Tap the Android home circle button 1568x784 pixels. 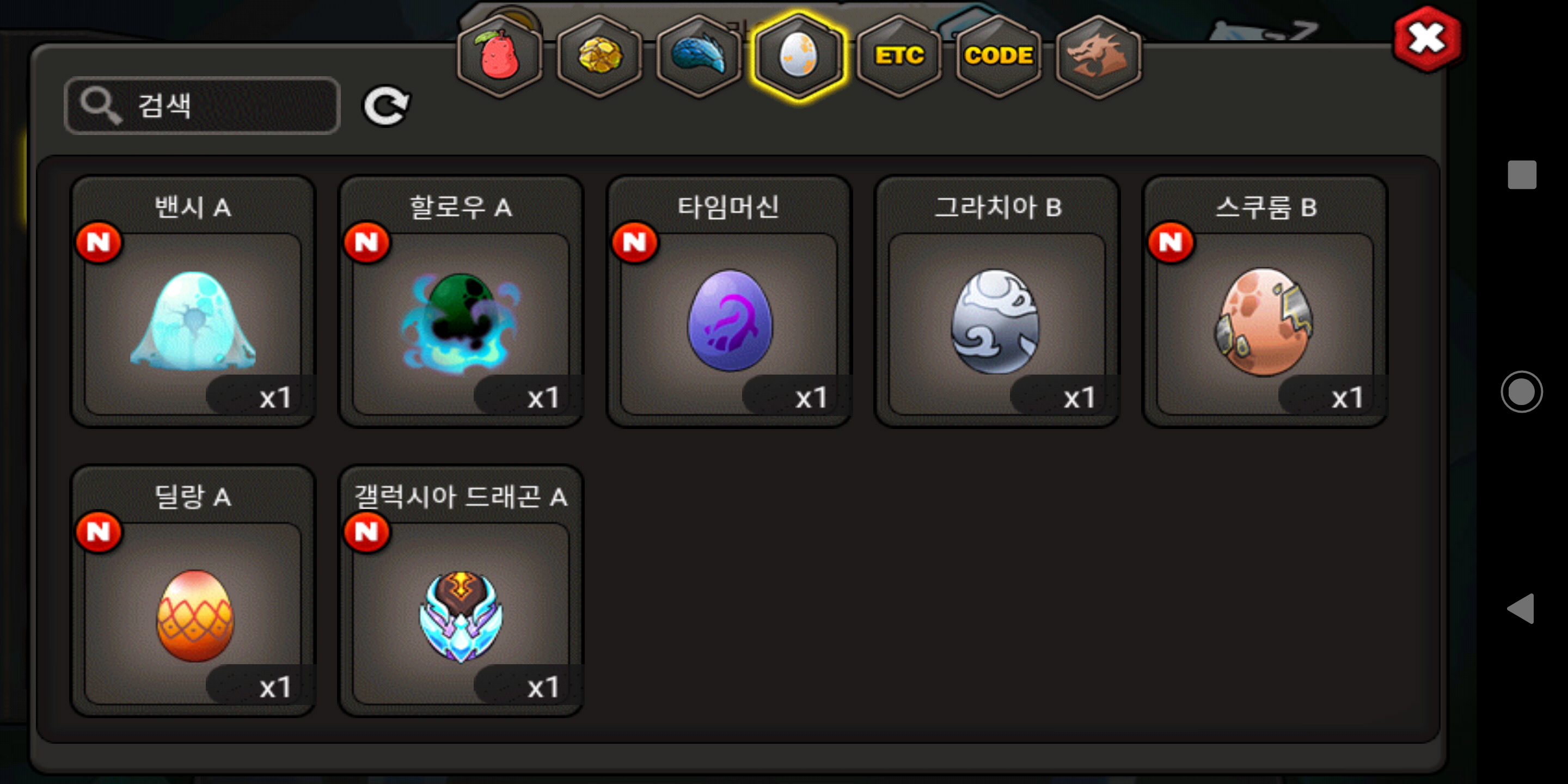pyautogui.click(x=1521, y=391)
